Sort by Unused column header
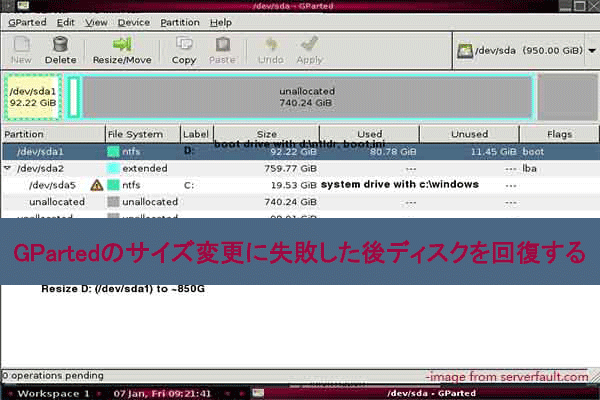 (469, 134)
